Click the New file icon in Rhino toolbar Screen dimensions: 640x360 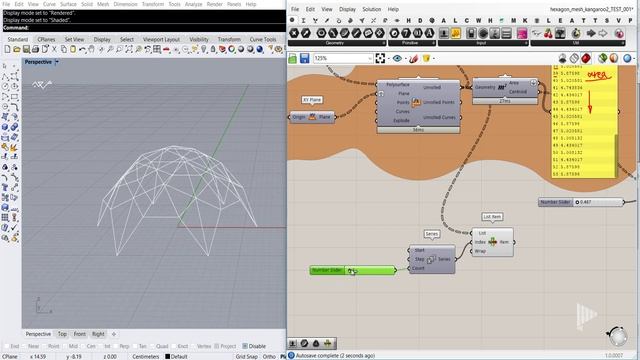tap(7, 49)
